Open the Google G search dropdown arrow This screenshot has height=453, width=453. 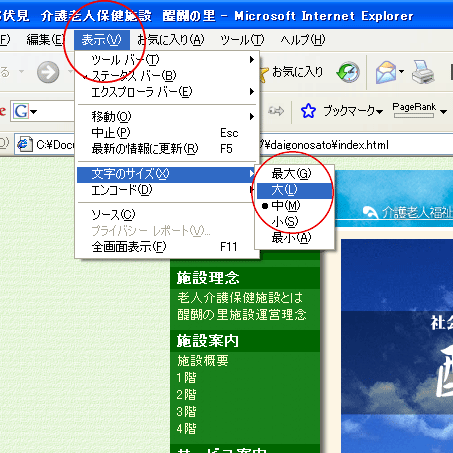click(34, 112)
